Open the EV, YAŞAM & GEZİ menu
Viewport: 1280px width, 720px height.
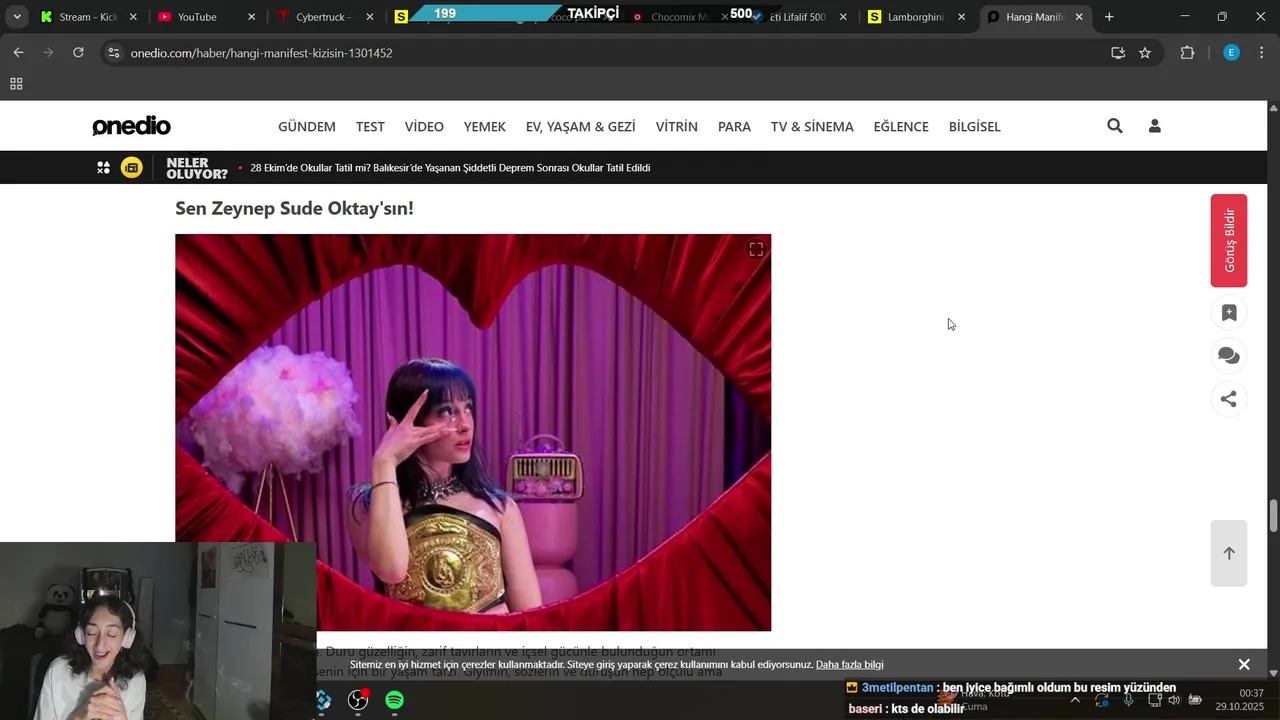coord(581,127)
